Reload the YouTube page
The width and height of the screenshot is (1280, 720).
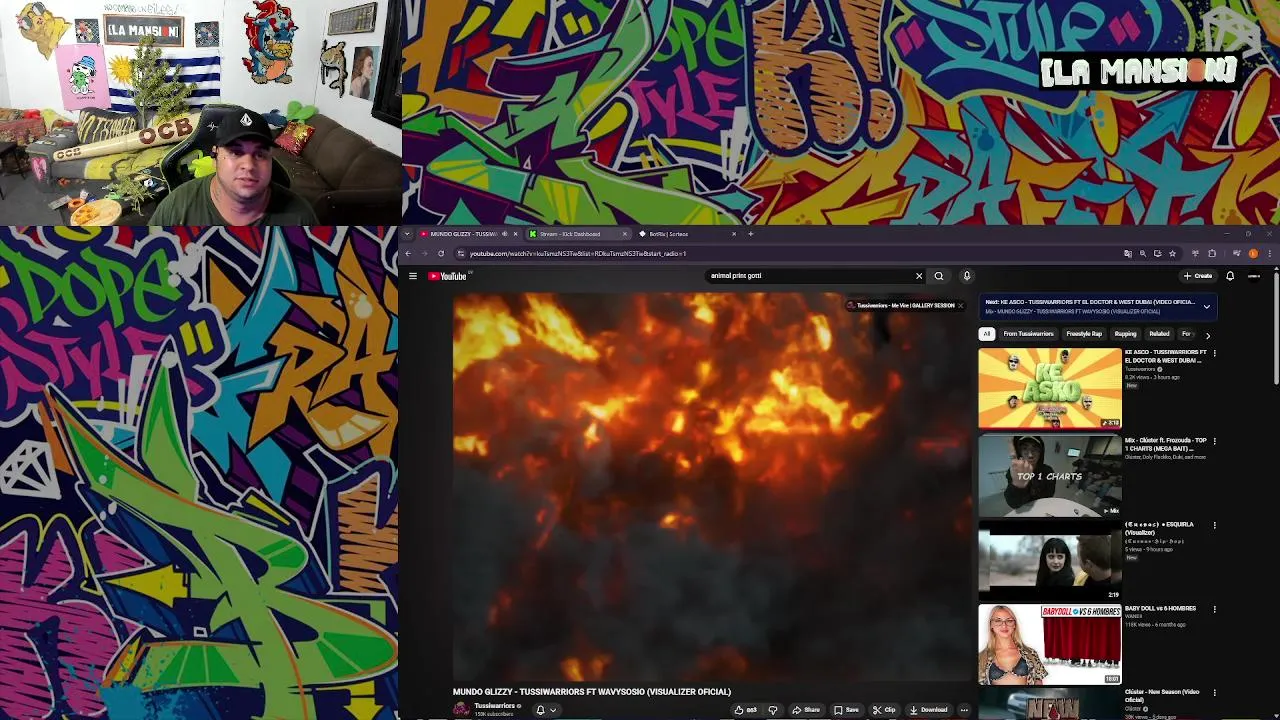click(441, 253)
